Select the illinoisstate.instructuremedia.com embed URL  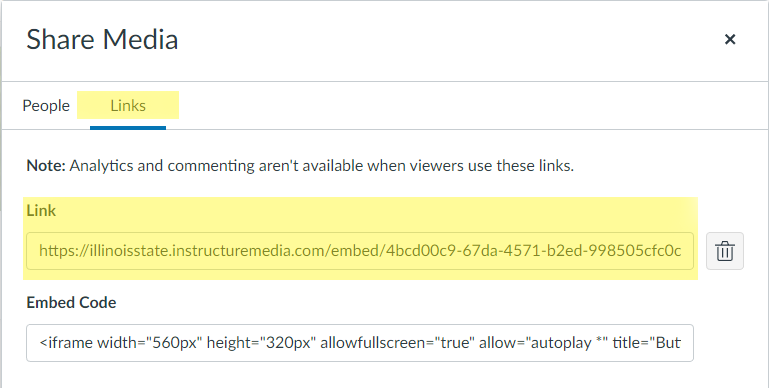360,251
